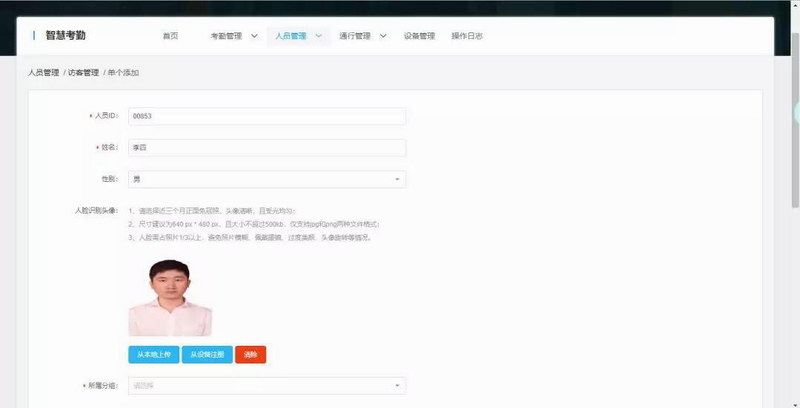The image size is (800, 408).
Task: Click the face photo thumbnail
Action: coord(170,297)
